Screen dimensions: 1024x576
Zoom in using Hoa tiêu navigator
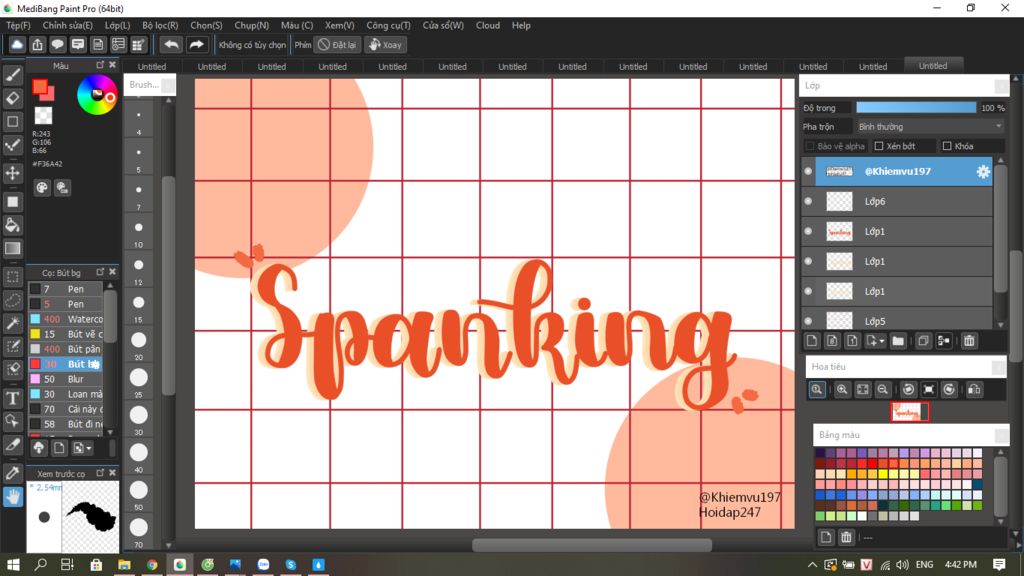click(x=842, y=390)
